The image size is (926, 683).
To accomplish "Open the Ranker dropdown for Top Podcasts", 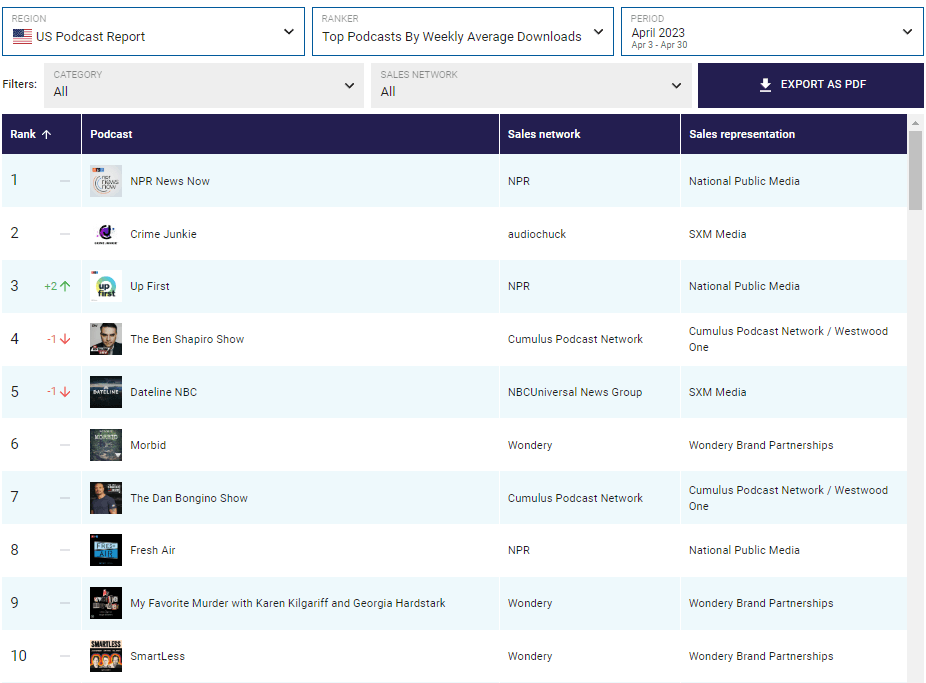I will click(x=462, y=32).
